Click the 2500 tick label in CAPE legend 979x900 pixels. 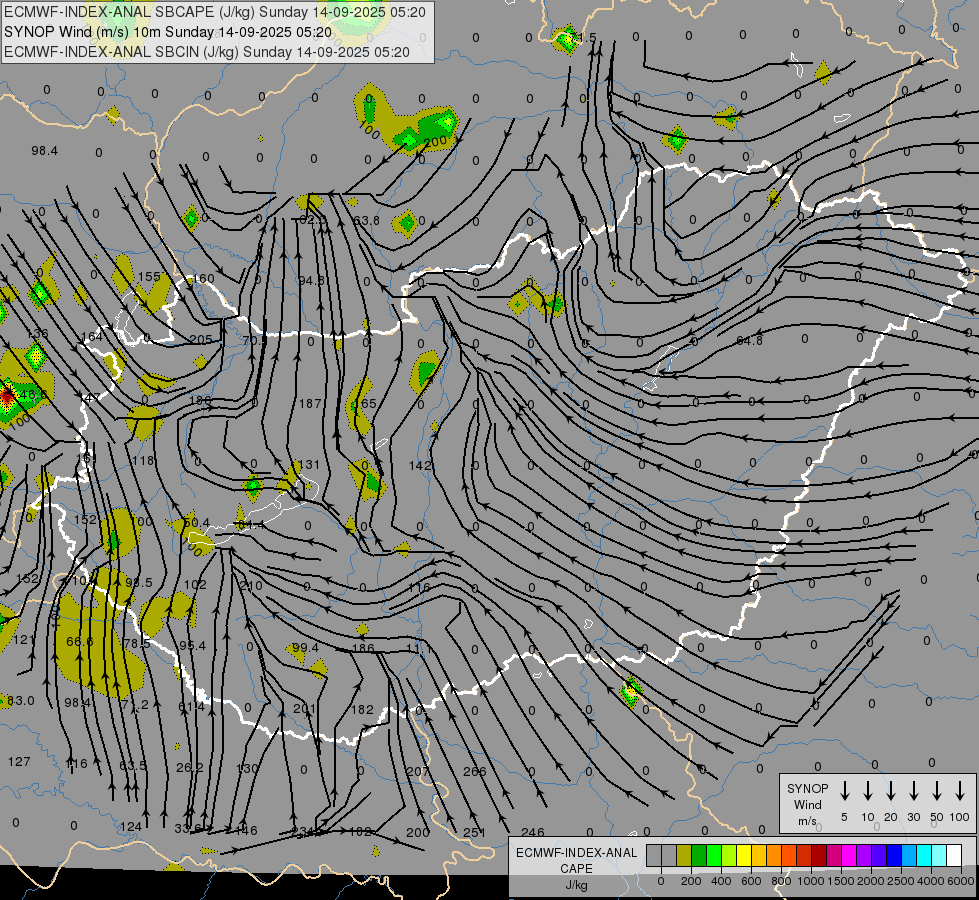pos(900,881)
